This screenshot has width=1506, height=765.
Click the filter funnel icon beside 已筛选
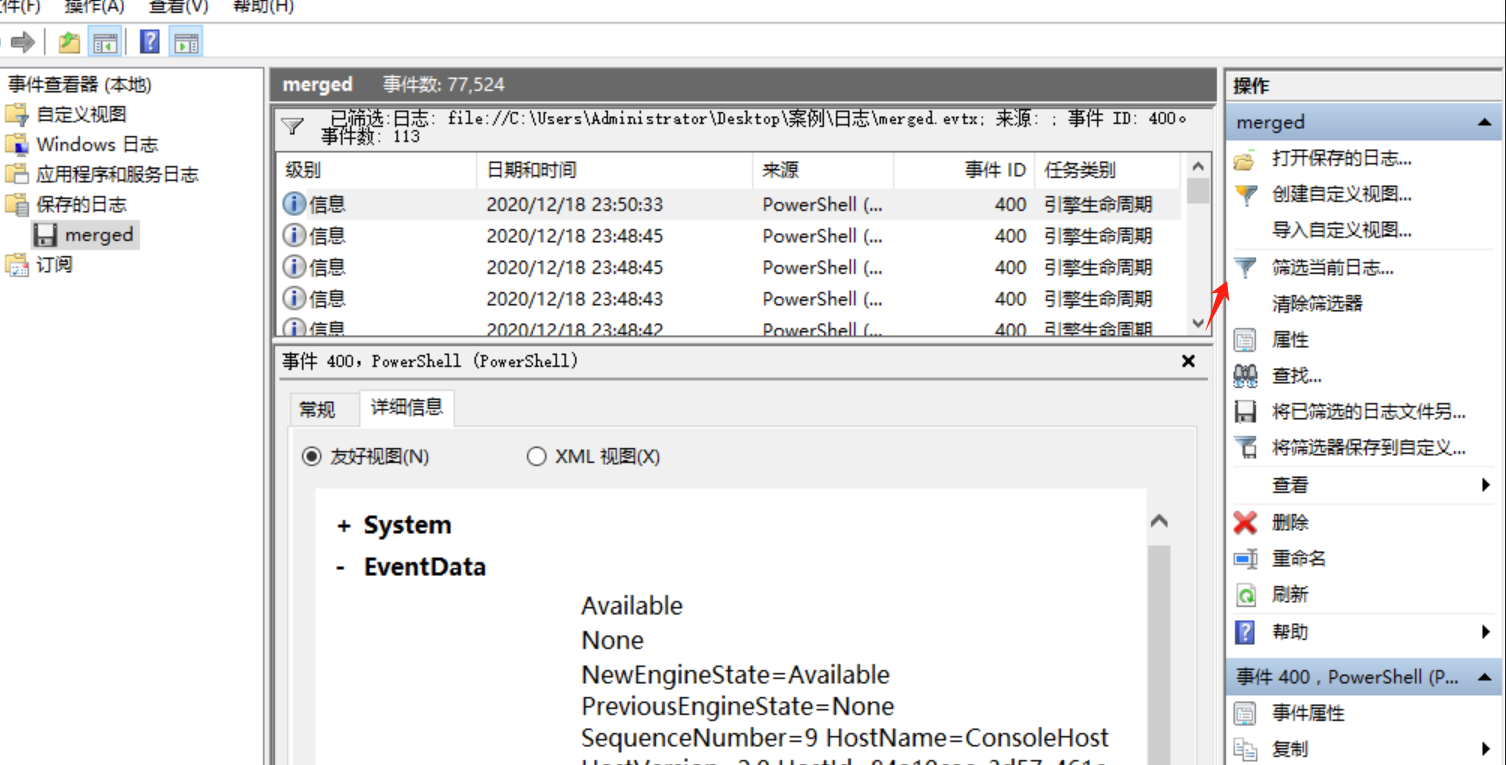[292, 126]
